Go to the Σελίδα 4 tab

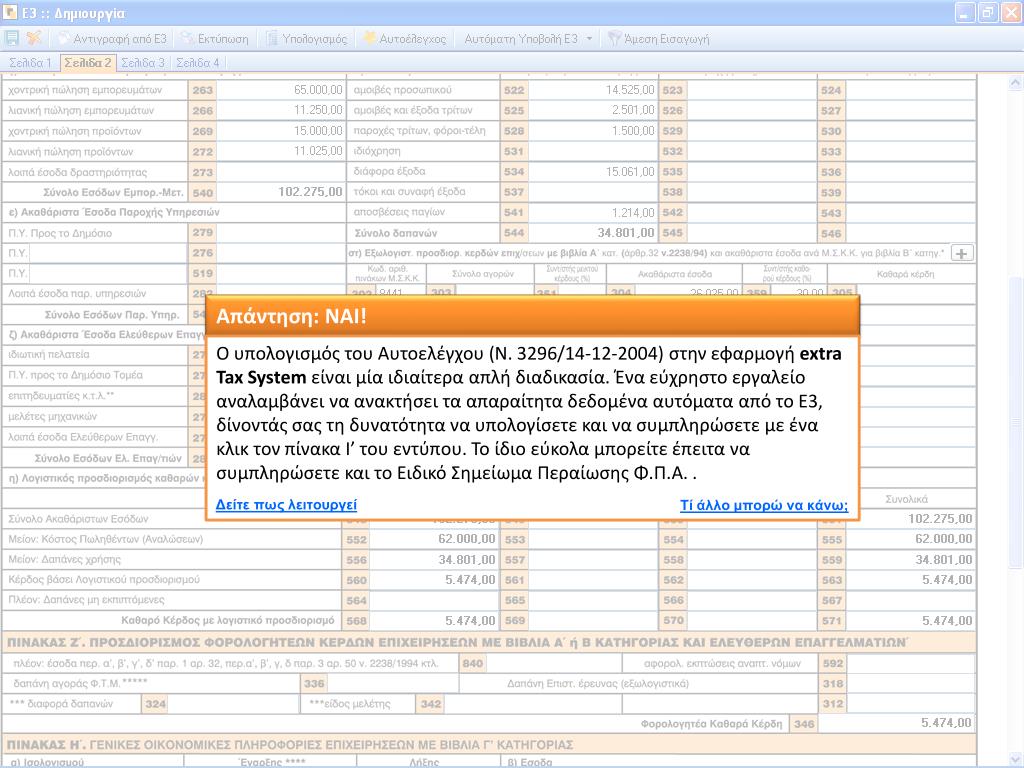[x=198, y=63]
